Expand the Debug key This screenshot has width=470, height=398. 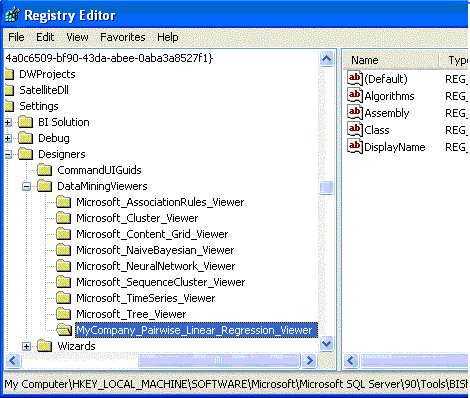pos(8,138)
